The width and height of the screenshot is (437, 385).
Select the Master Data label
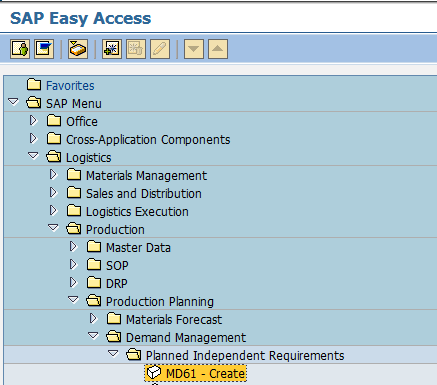(x=138, y=248)
